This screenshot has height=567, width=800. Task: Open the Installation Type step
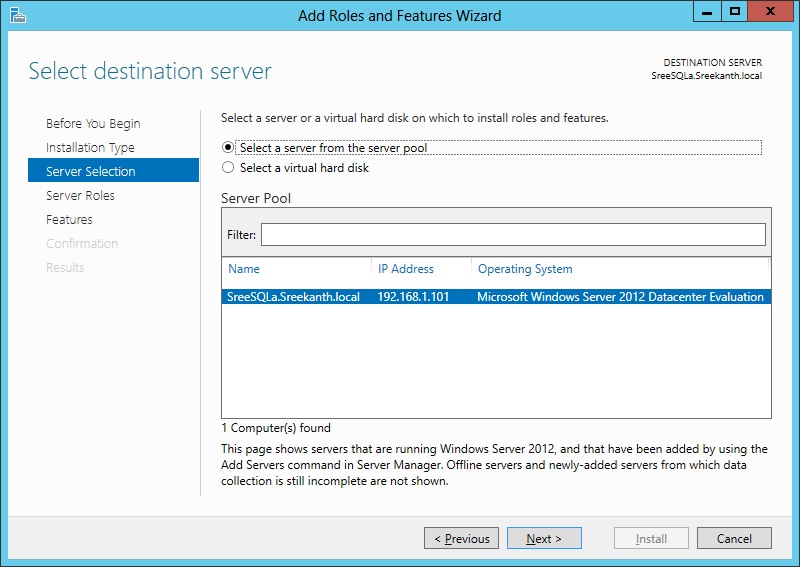pyautogui.click(x=90, y=148)
